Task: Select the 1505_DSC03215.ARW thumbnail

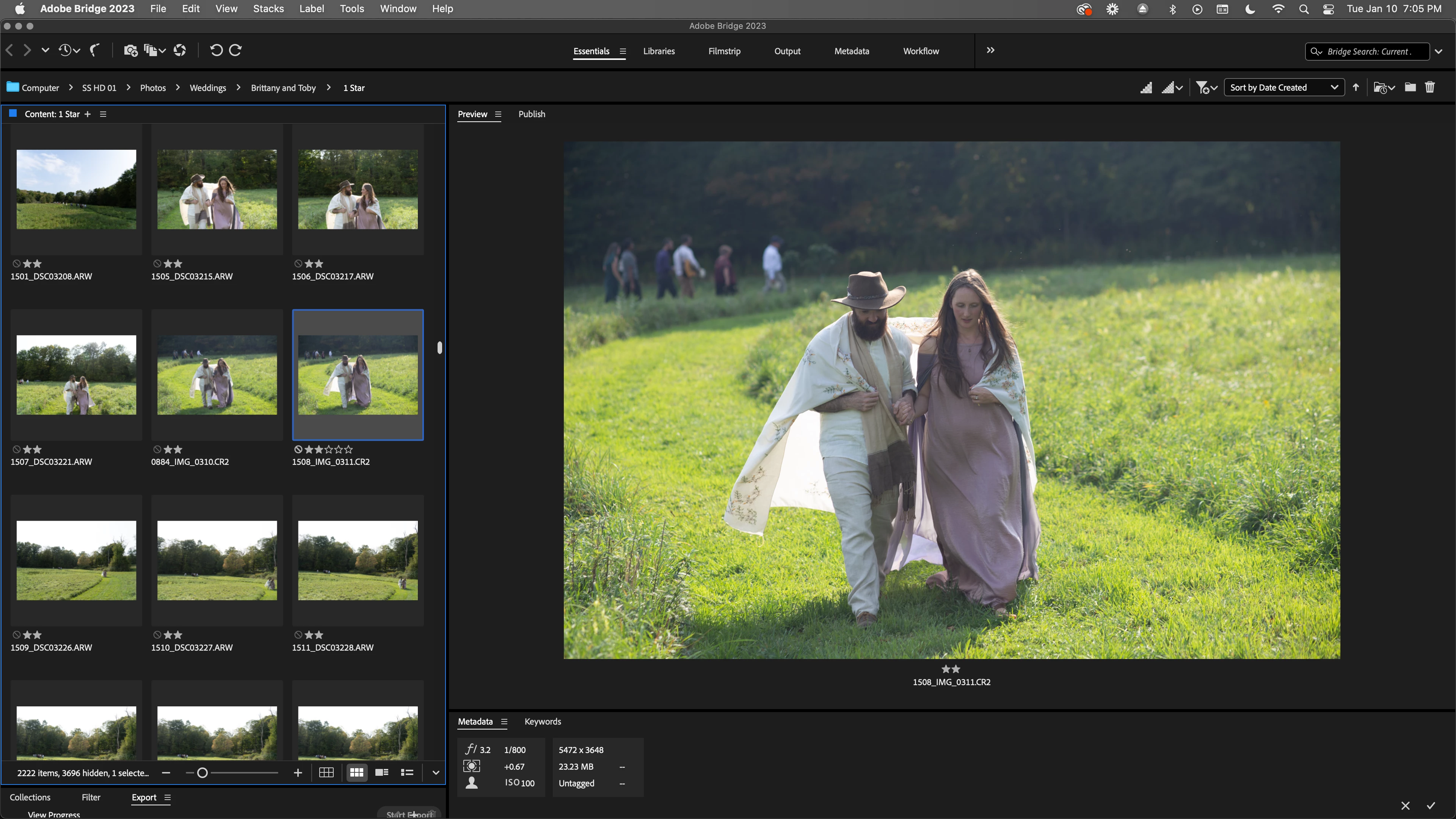Action: [x=217, y=189]
